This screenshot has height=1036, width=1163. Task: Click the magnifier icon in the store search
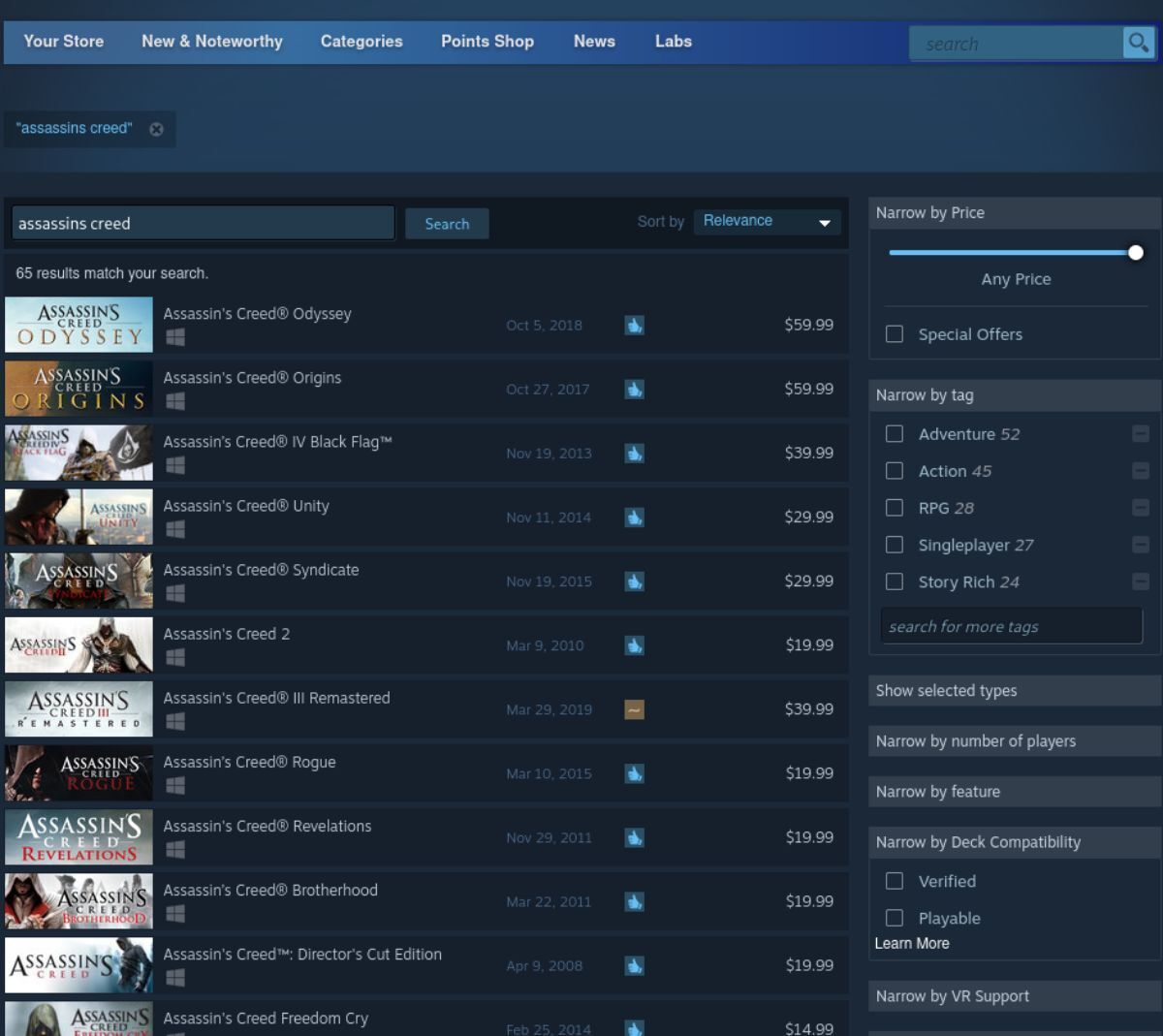point(1138,43)
